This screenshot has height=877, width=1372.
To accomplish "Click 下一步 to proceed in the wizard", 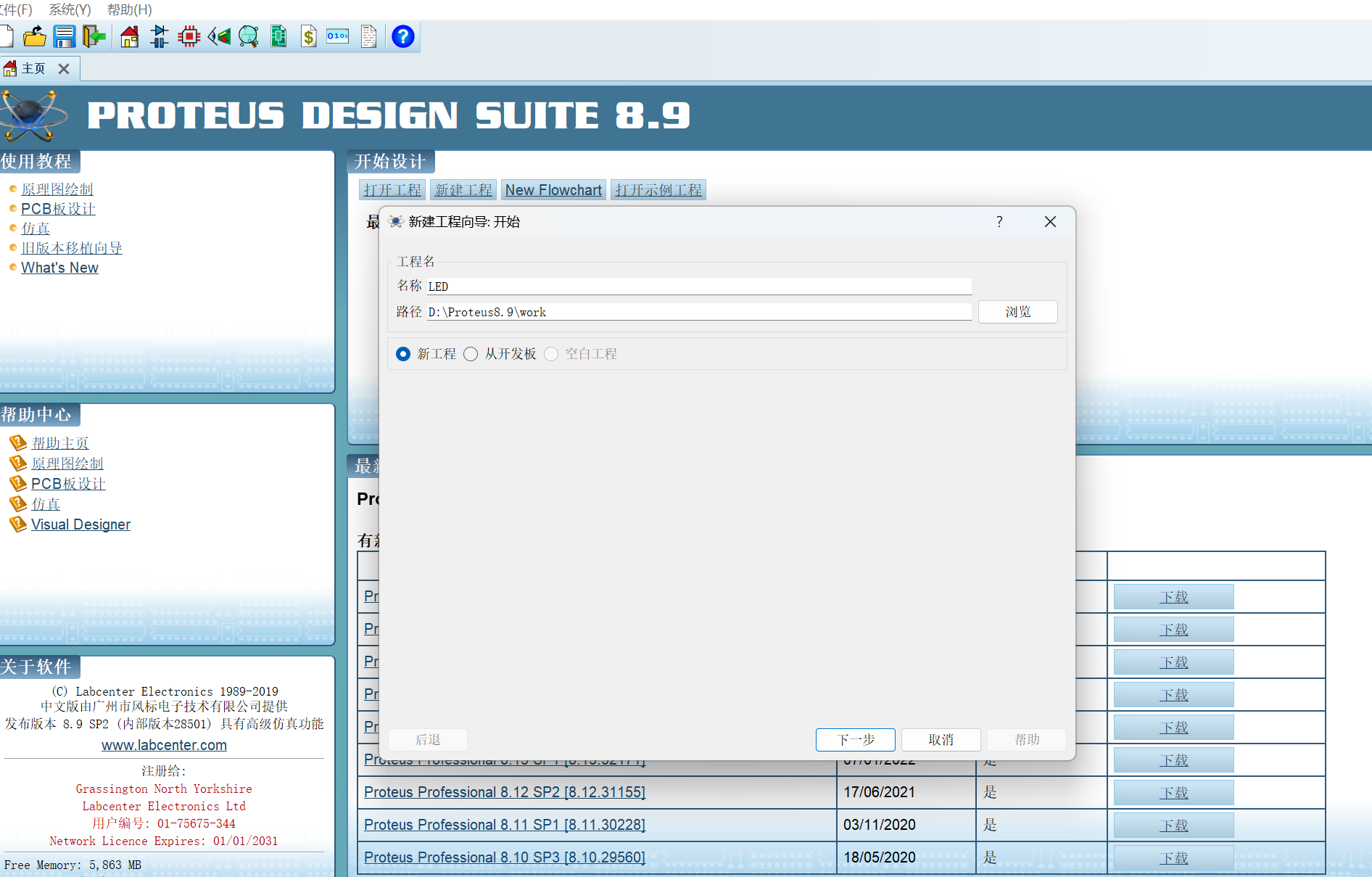I will [855, 740].
